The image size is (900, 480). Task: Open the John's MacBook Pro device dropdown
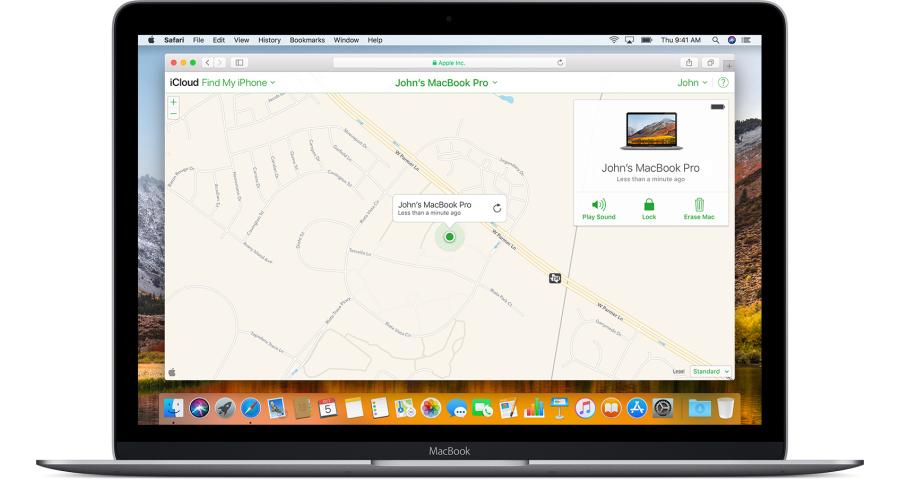446,83
